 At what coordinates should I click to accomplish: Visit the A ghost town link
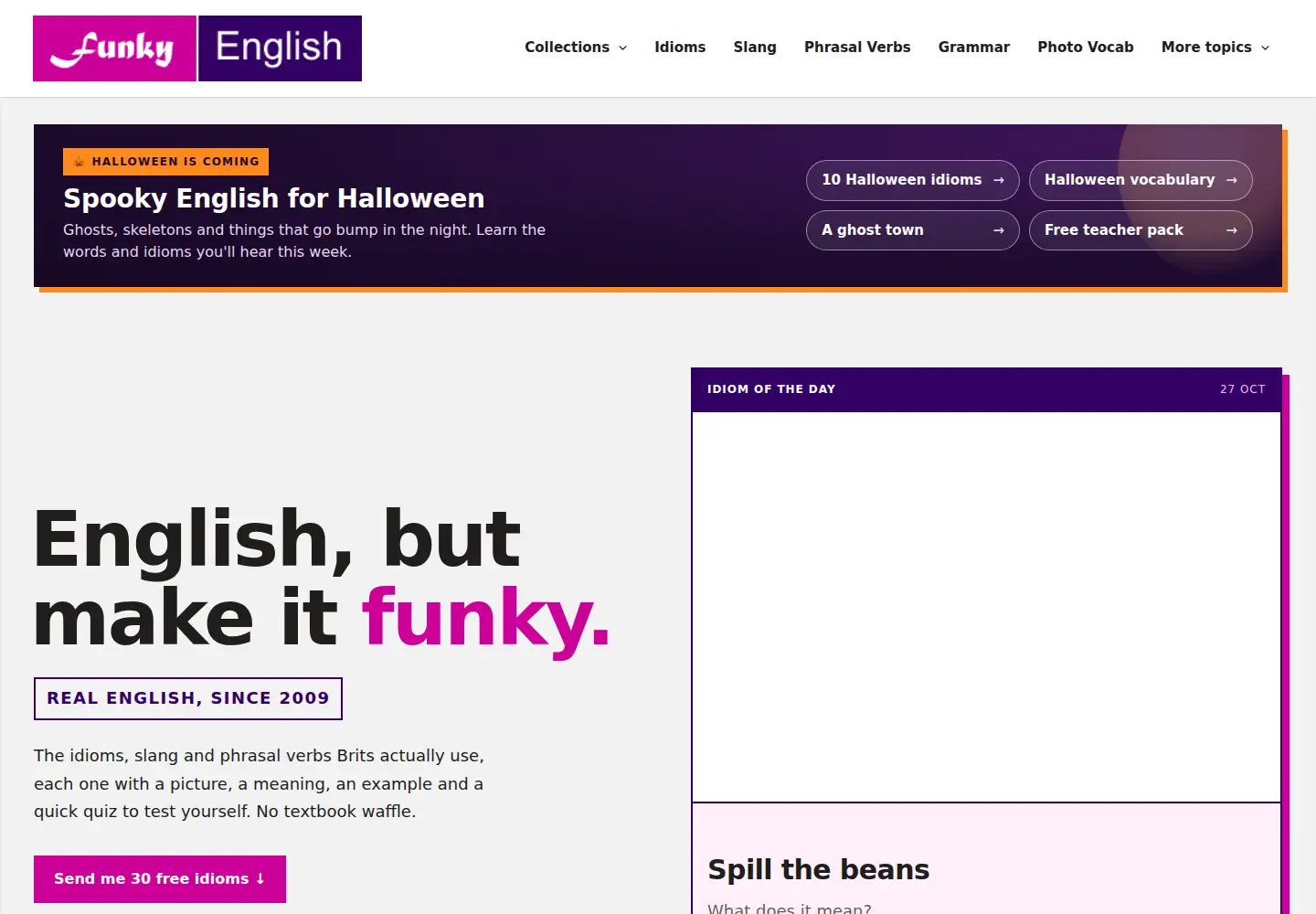(912, 230)
